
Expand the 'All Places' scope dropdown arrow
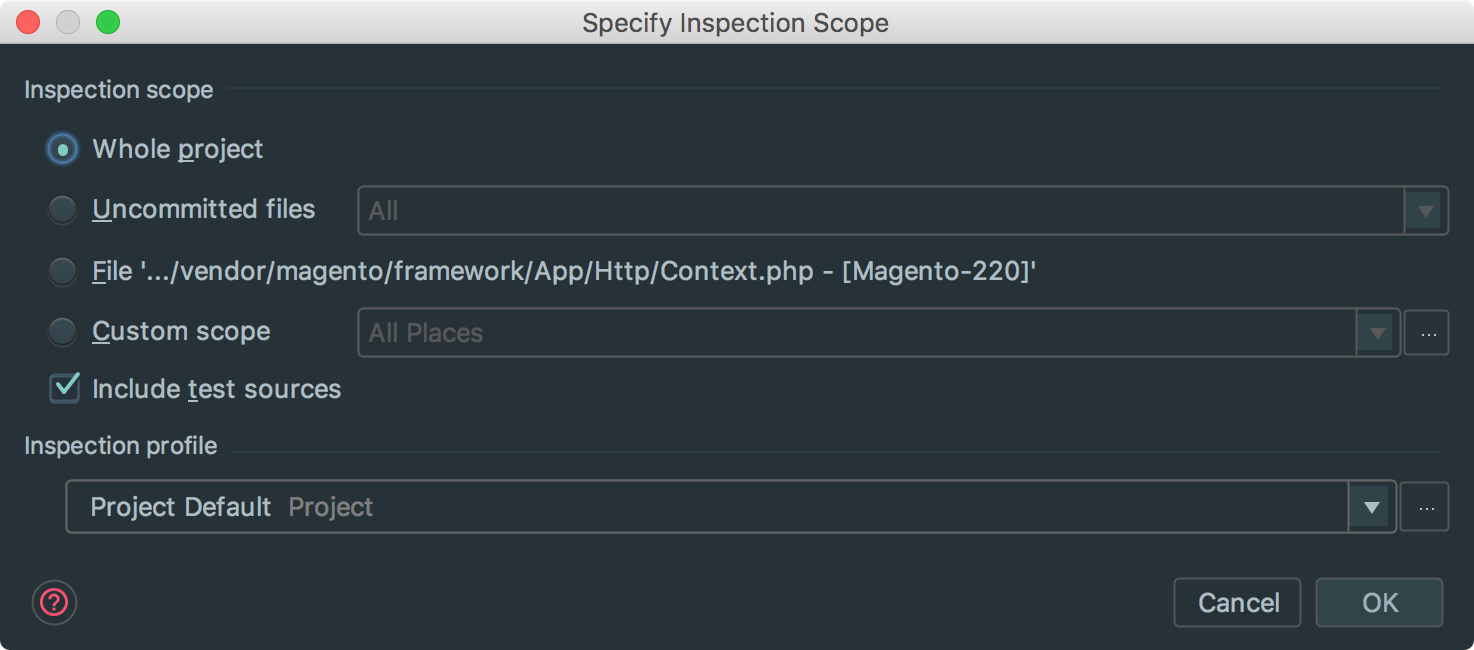tap(1377, 333)
